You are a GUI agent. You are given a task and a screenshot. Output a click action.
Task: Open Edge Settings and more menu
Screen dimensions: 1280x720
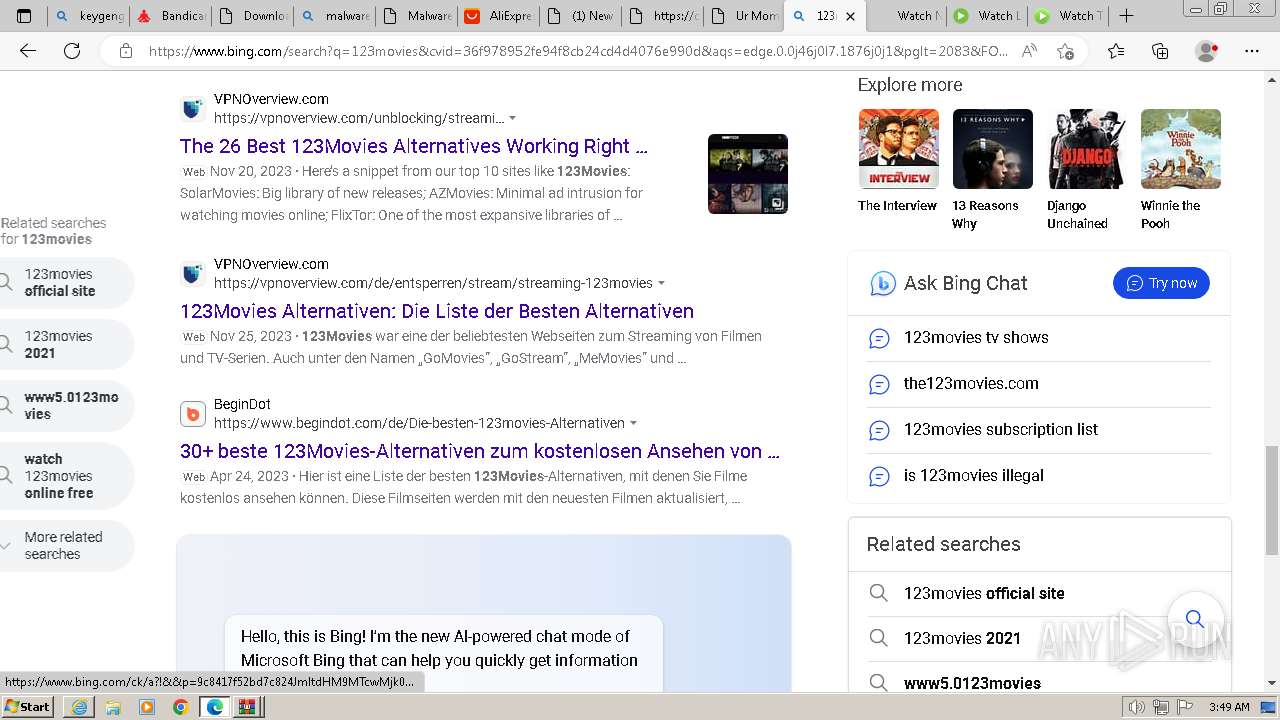coord(1251,51)
